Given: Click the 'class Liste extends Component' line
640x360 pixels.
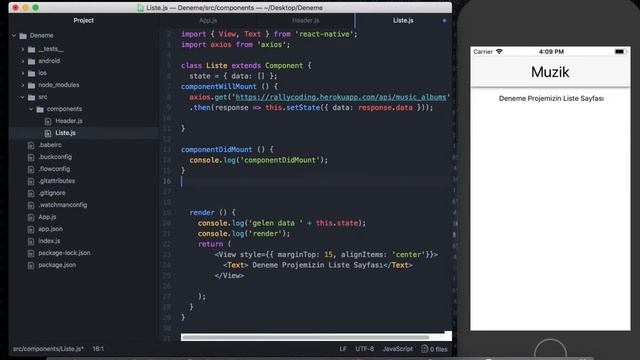Looking at the screenshot, I should click(246, 65).
